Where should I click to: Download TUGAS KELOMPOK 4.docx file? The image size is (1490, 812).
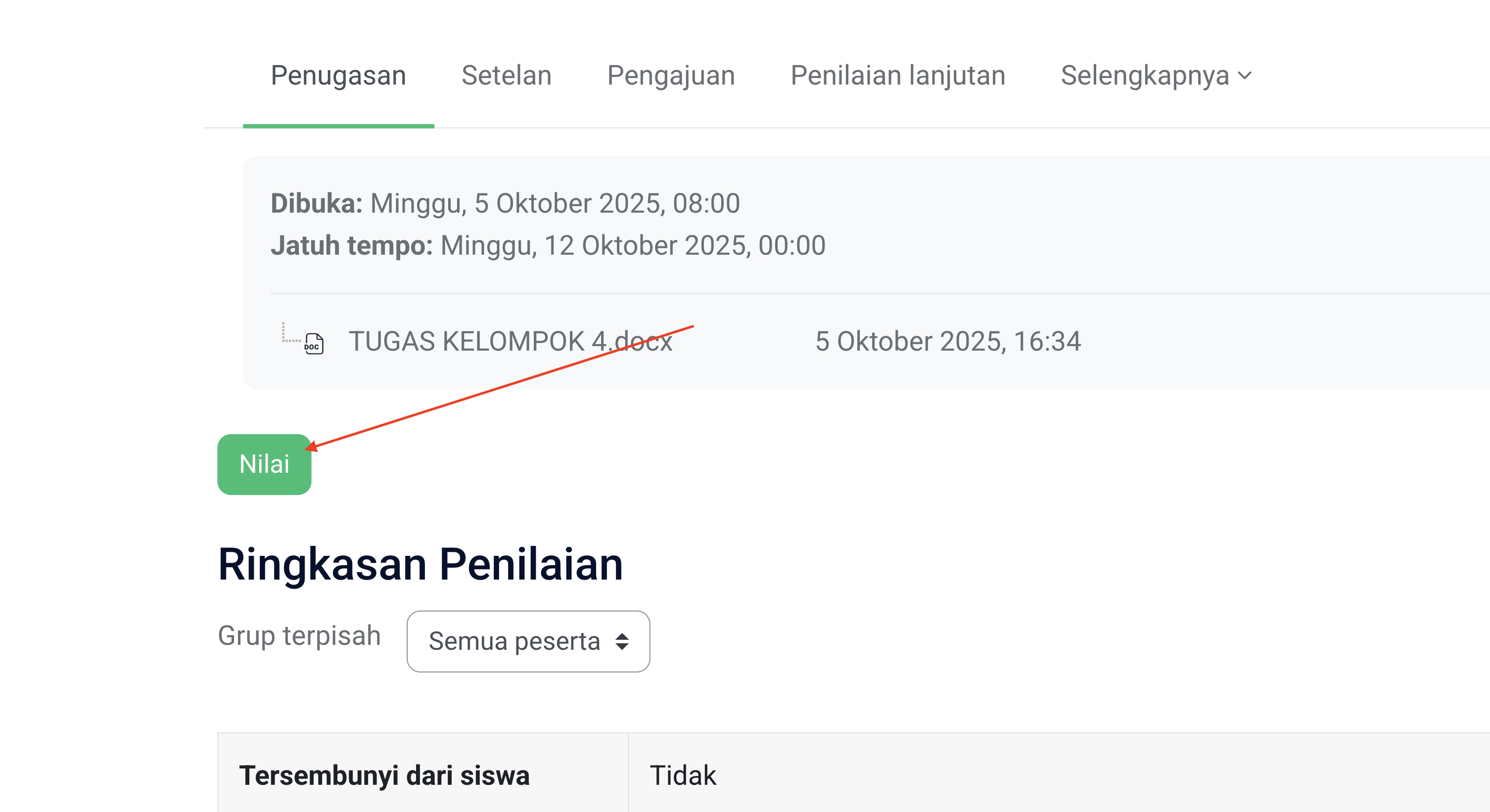[510, 341]
